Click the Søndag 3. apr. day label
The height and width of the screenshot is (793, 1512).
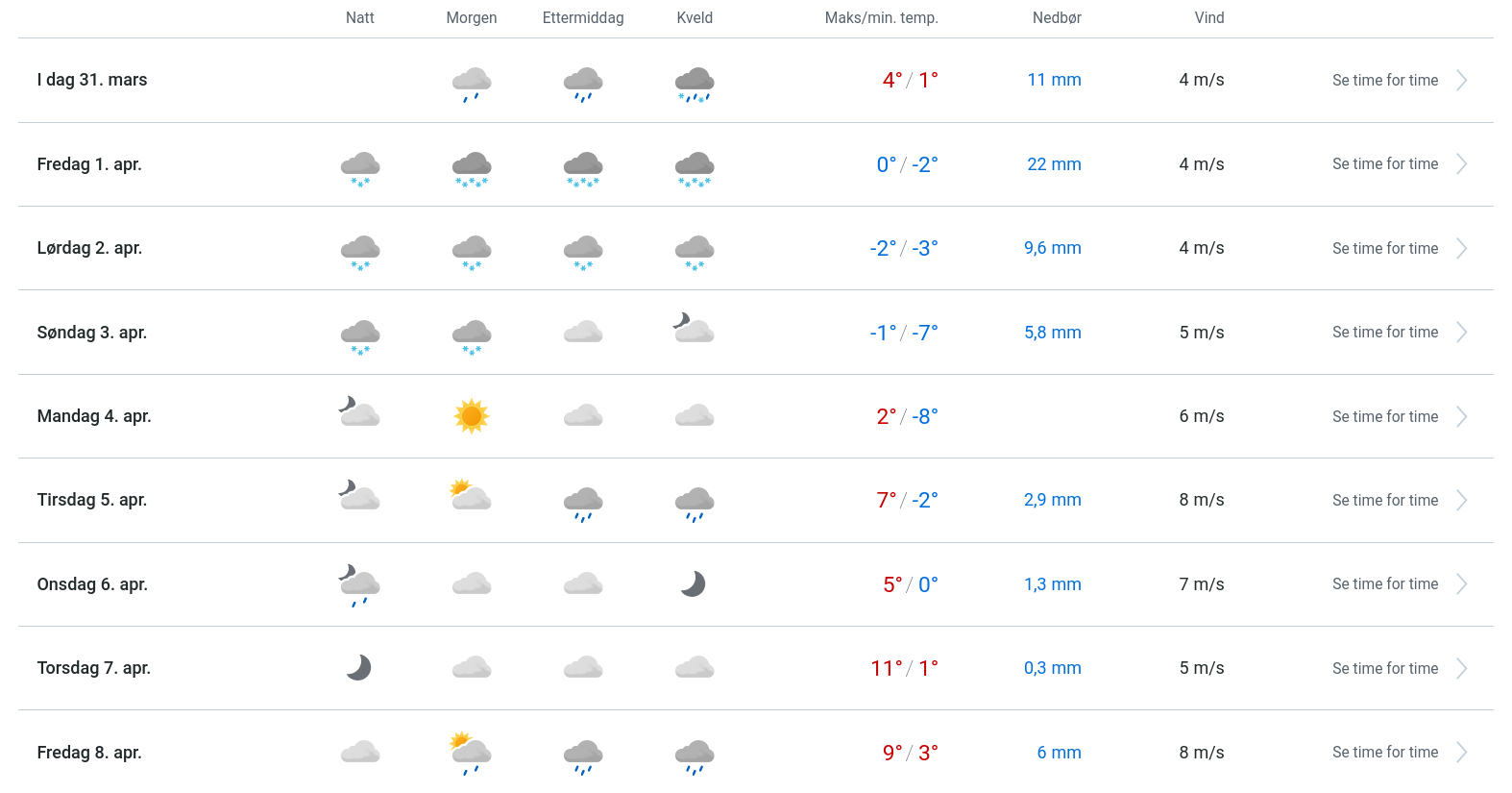[92, 333]
